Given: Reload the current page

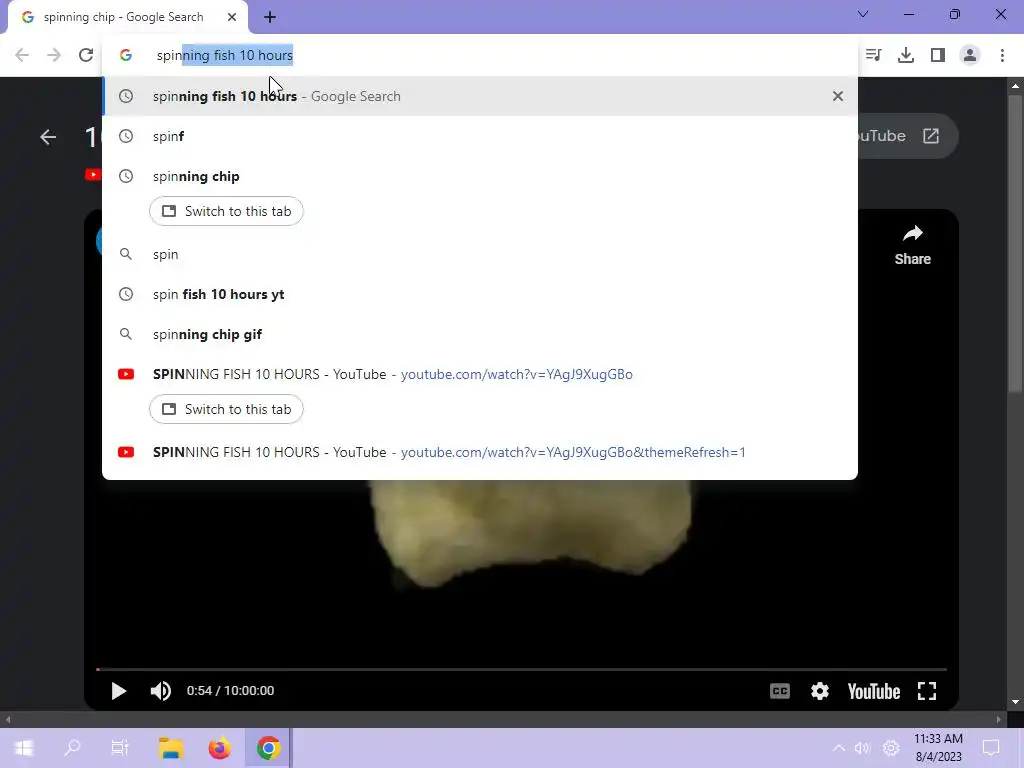Looking at the screenshot, I should click(86, 55).
